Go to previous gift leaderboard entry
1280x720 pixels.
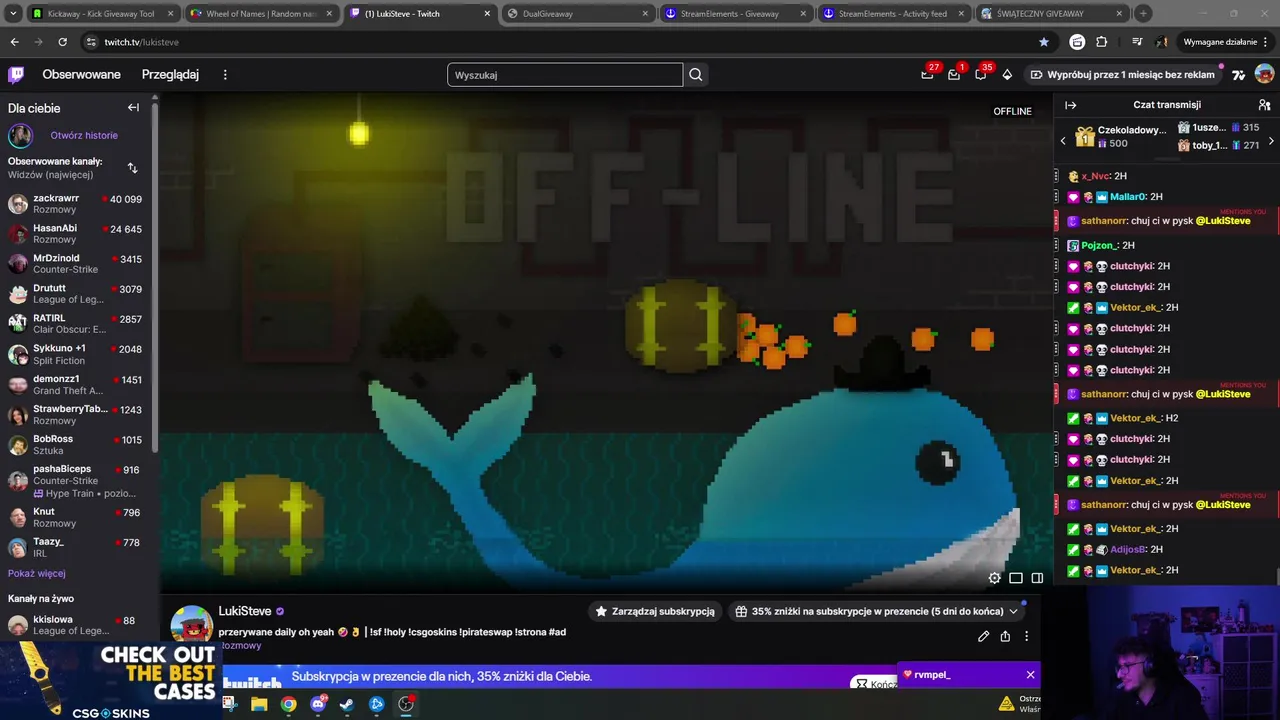pos(1063,141)
